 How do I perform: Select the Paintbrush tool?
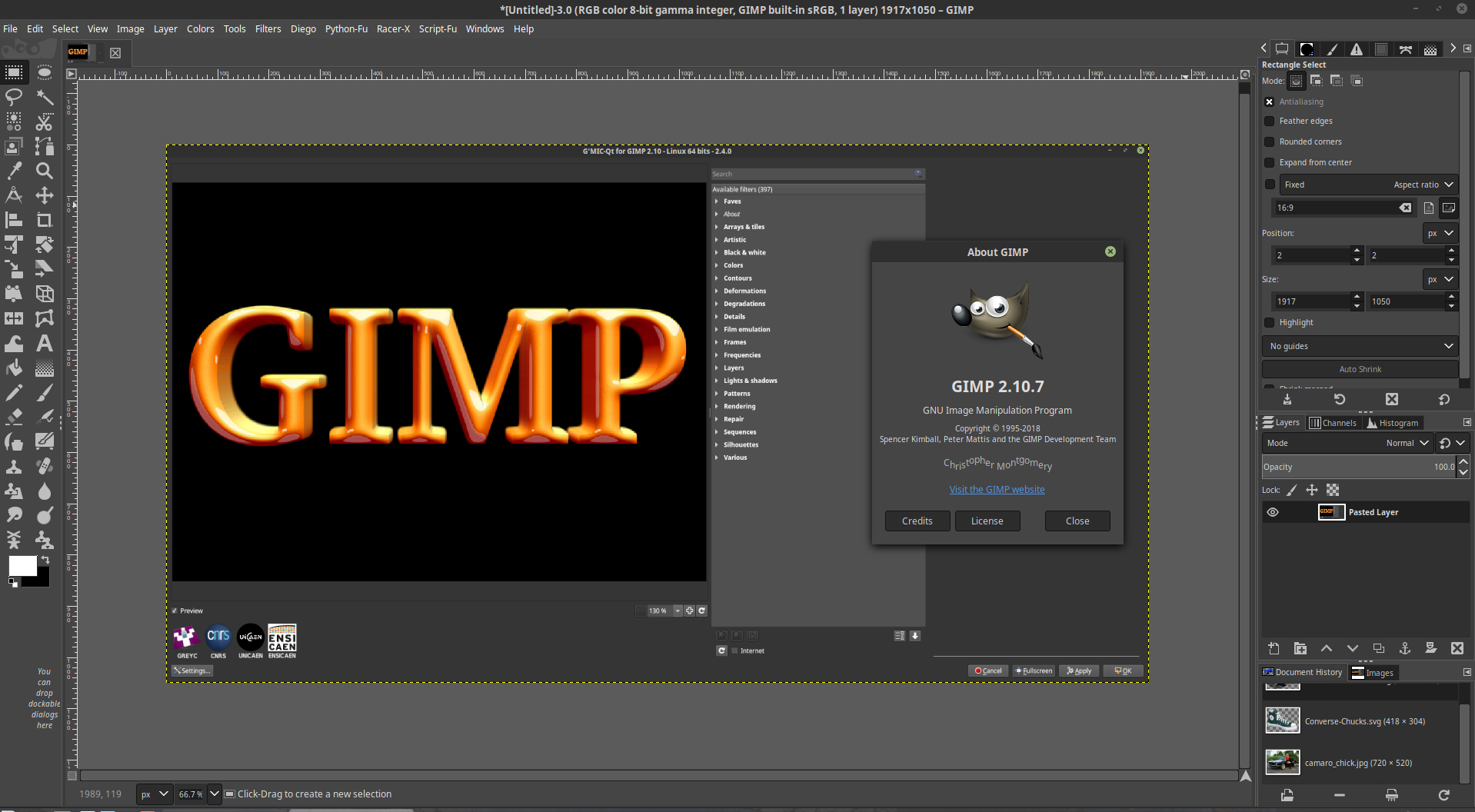pos(45,392)
